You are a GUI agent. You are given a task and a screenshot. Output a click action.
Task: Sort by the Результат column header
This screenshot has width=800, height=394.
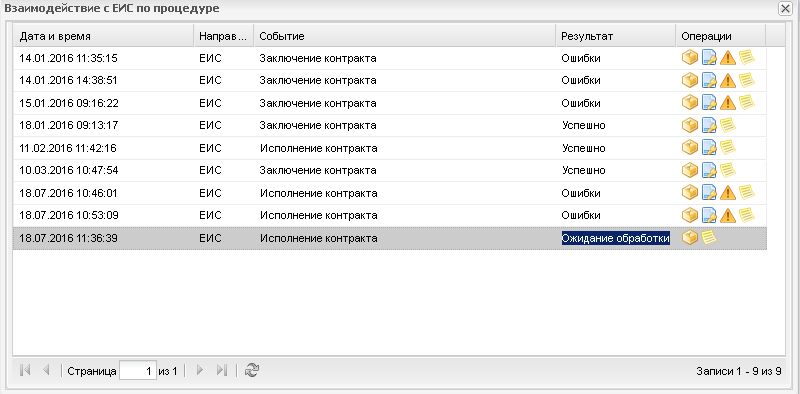click(616, 36)
